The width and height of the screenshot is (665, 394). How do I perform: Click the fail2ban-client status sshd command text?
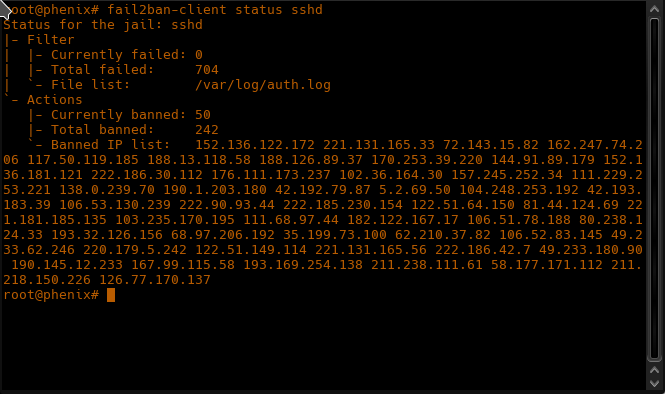[x=215, y=9]
